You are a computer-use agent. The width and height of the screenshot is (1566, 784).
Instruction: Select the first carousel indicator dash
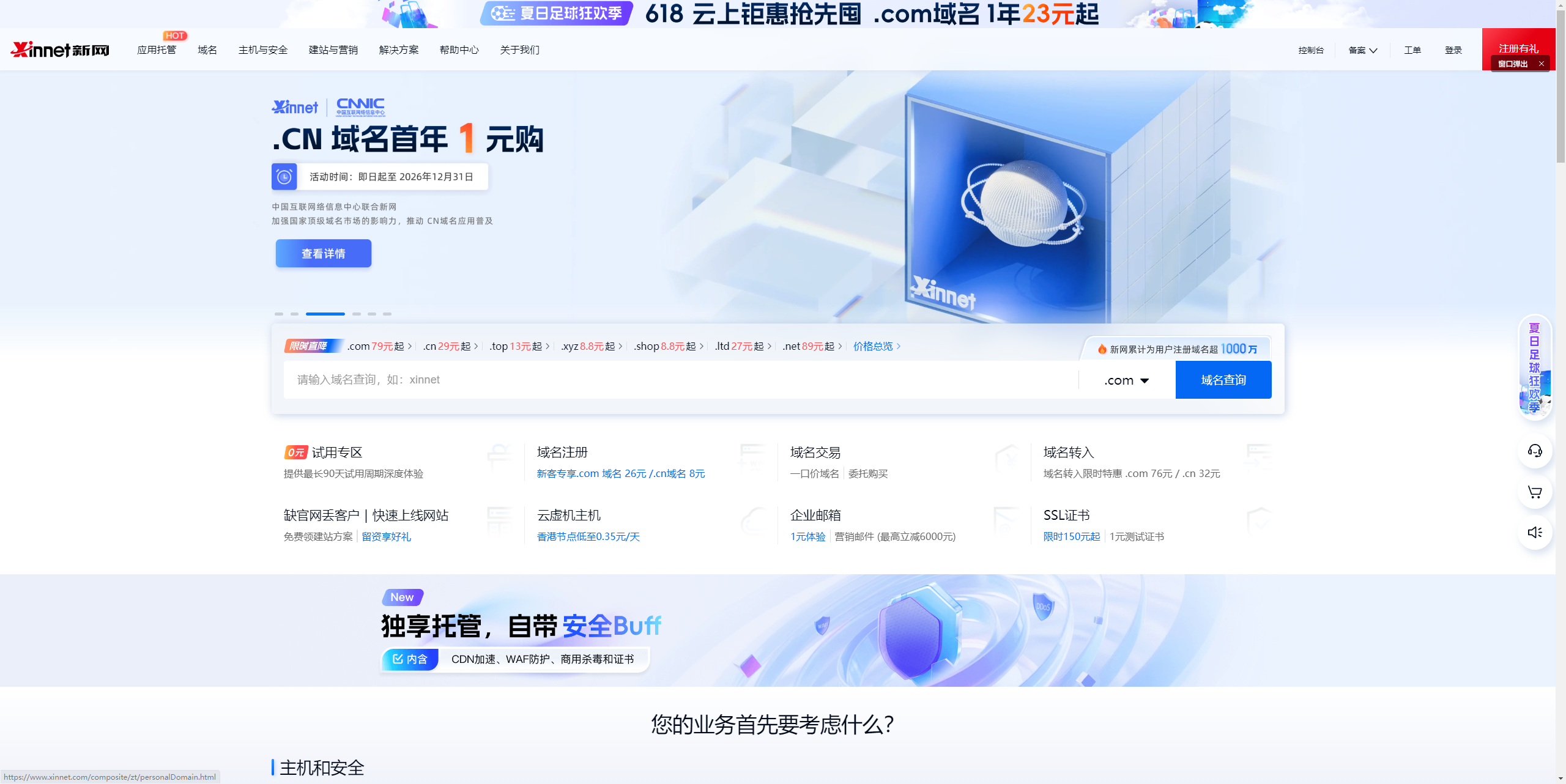[279, 314]
